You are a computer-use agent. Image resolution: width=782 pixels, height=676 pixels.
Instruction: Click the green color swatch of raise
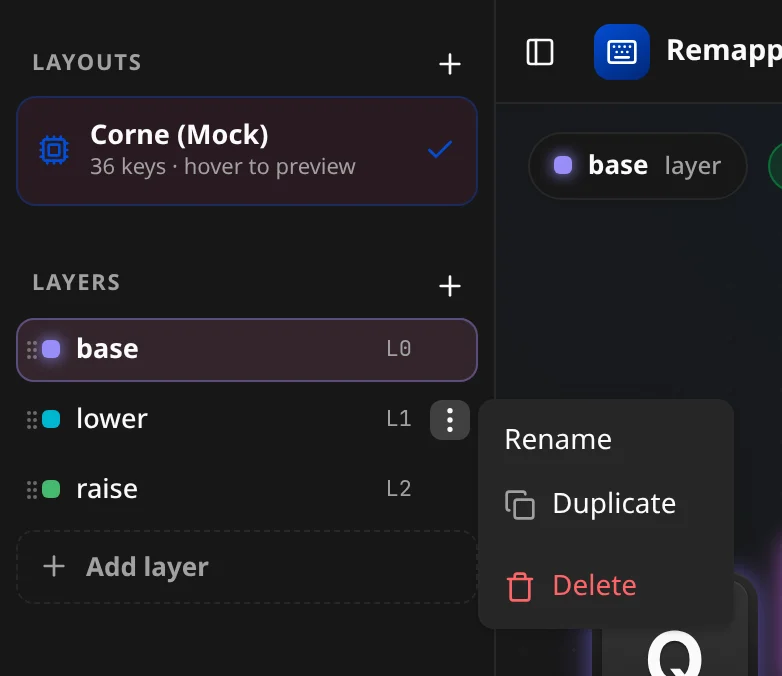pyautogui.click(x=51, y=489)
